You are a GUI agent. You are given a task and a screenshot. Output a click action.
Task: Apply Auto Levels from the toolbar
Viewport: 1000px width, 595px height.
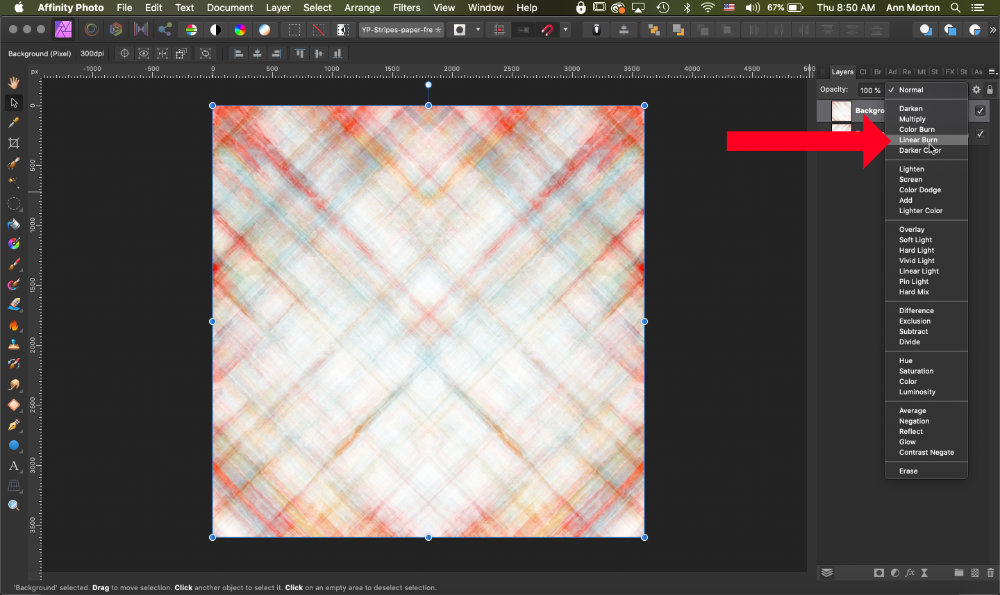191,30
